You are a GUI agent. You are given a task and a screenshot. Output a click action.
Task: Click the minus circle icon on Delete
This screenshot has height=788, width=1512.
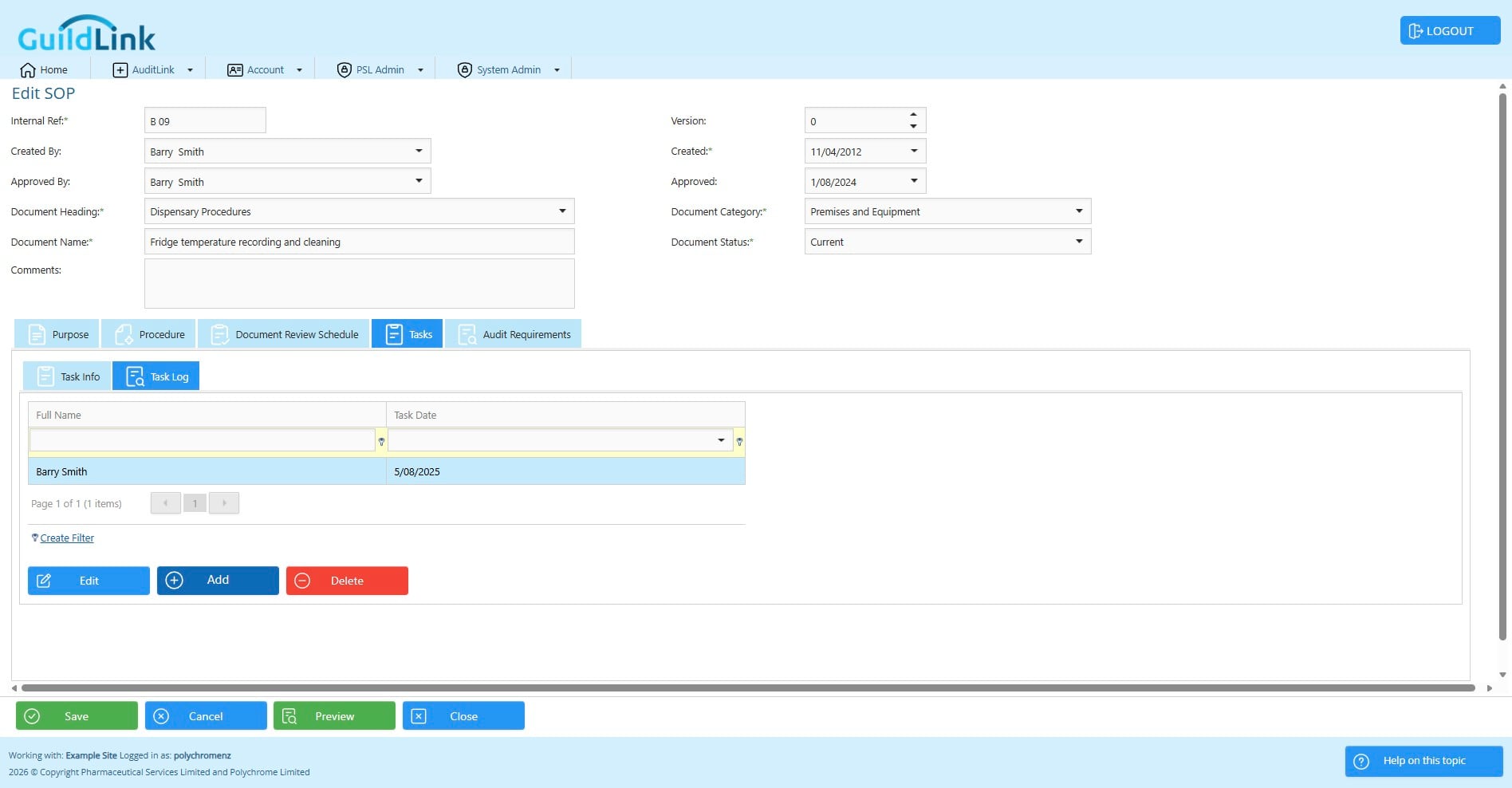[x=302, y=581]
